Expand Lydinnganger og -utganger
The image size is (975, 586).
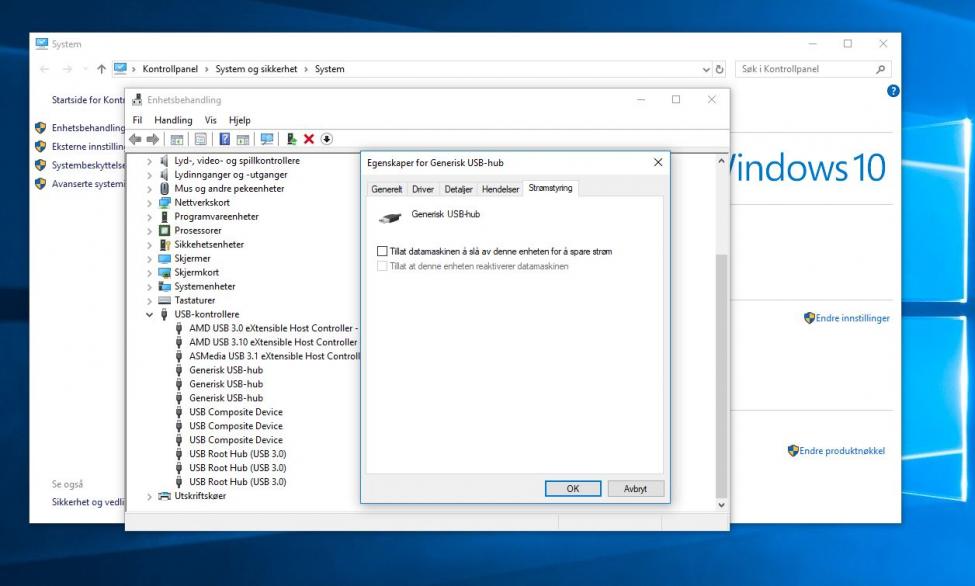click(x=149, y=175)
